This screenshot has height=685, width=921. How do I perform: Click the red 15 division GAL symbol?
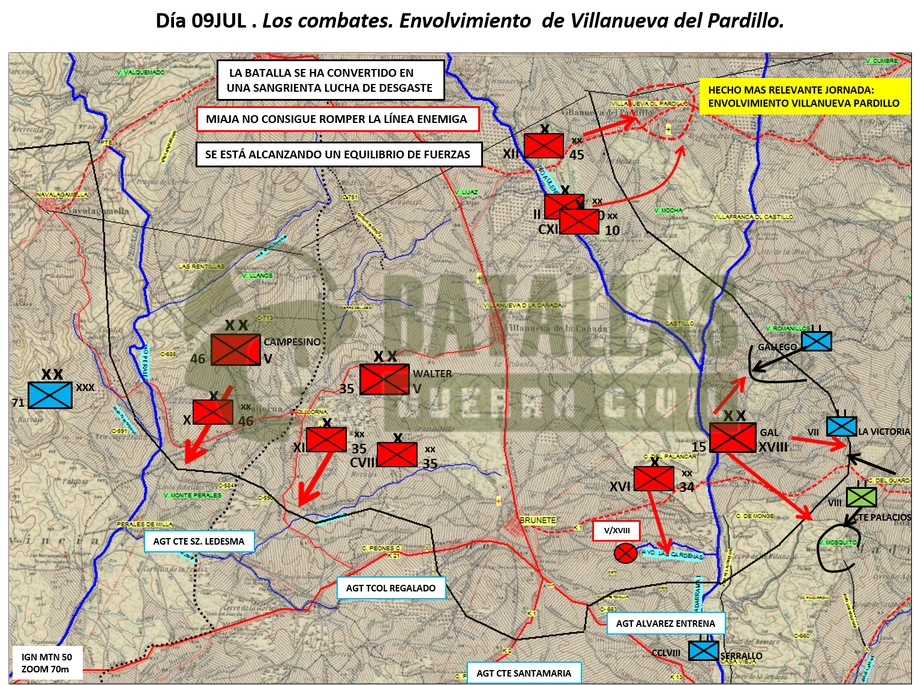click(x=732, y=438)
